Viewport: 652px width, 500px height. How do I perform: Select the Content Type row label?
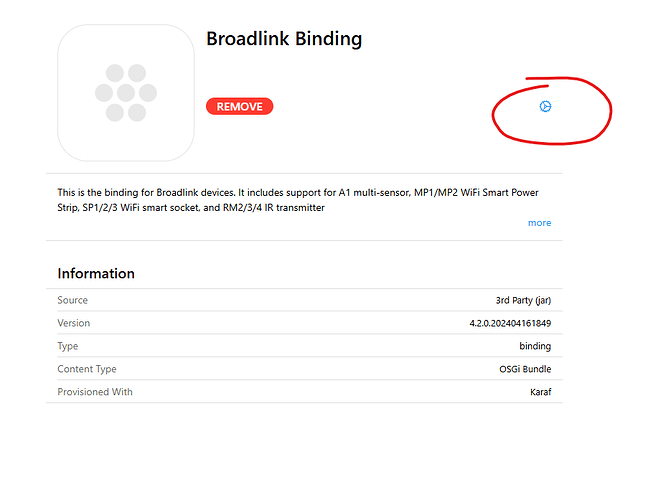[87, 369]
